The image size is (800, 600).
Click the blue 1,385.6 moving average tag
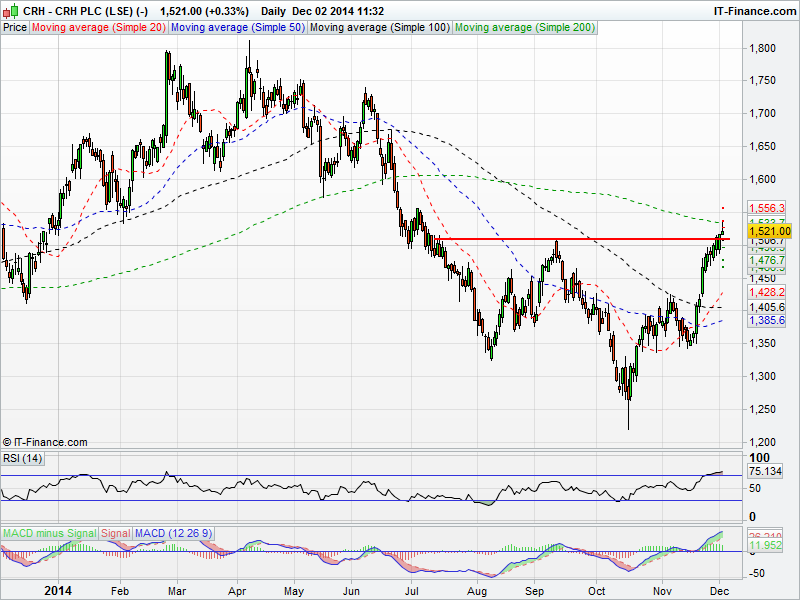(768, 321)
